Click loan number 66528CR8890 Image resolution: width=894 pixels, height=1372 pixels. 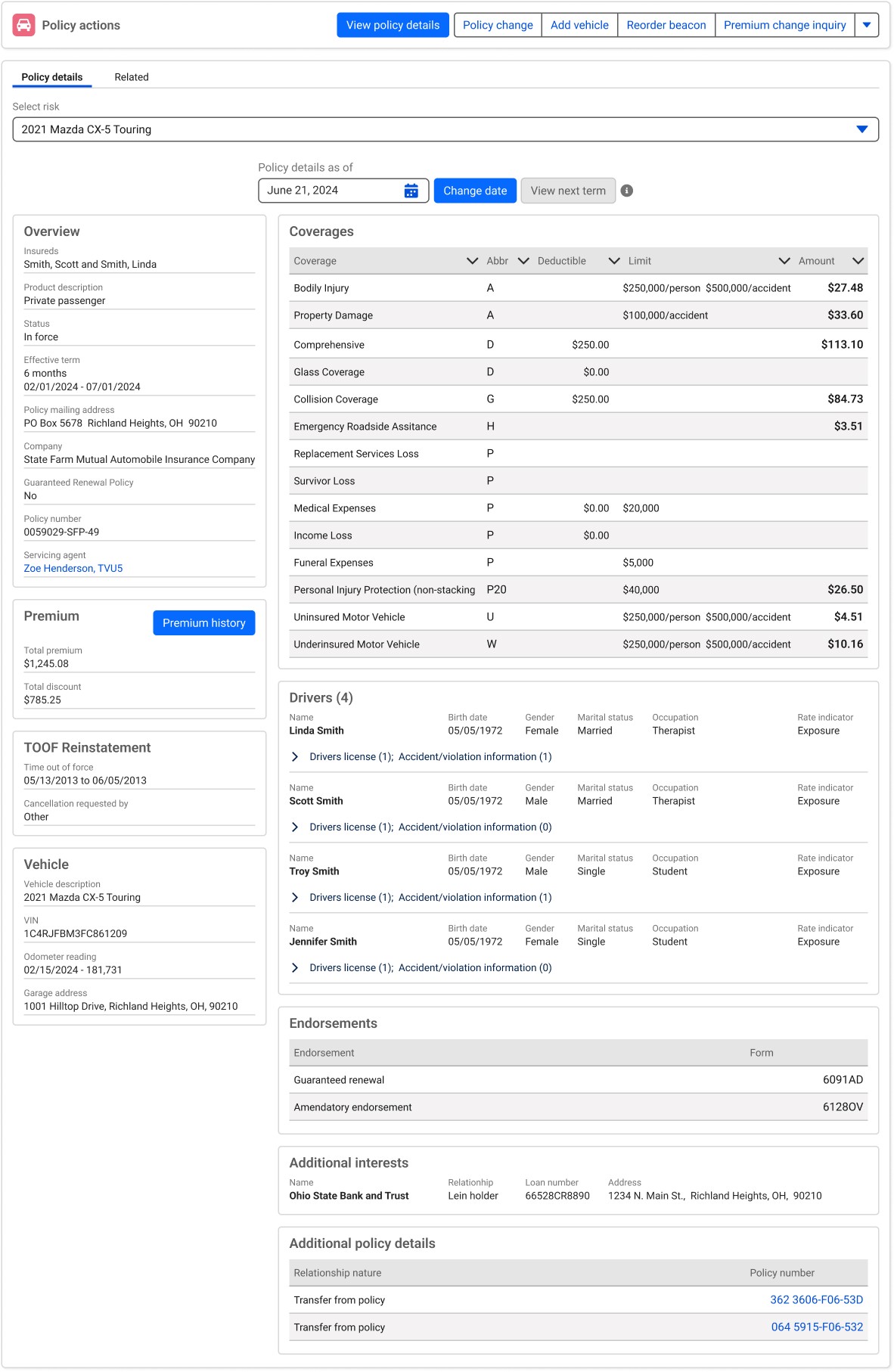557,1197
